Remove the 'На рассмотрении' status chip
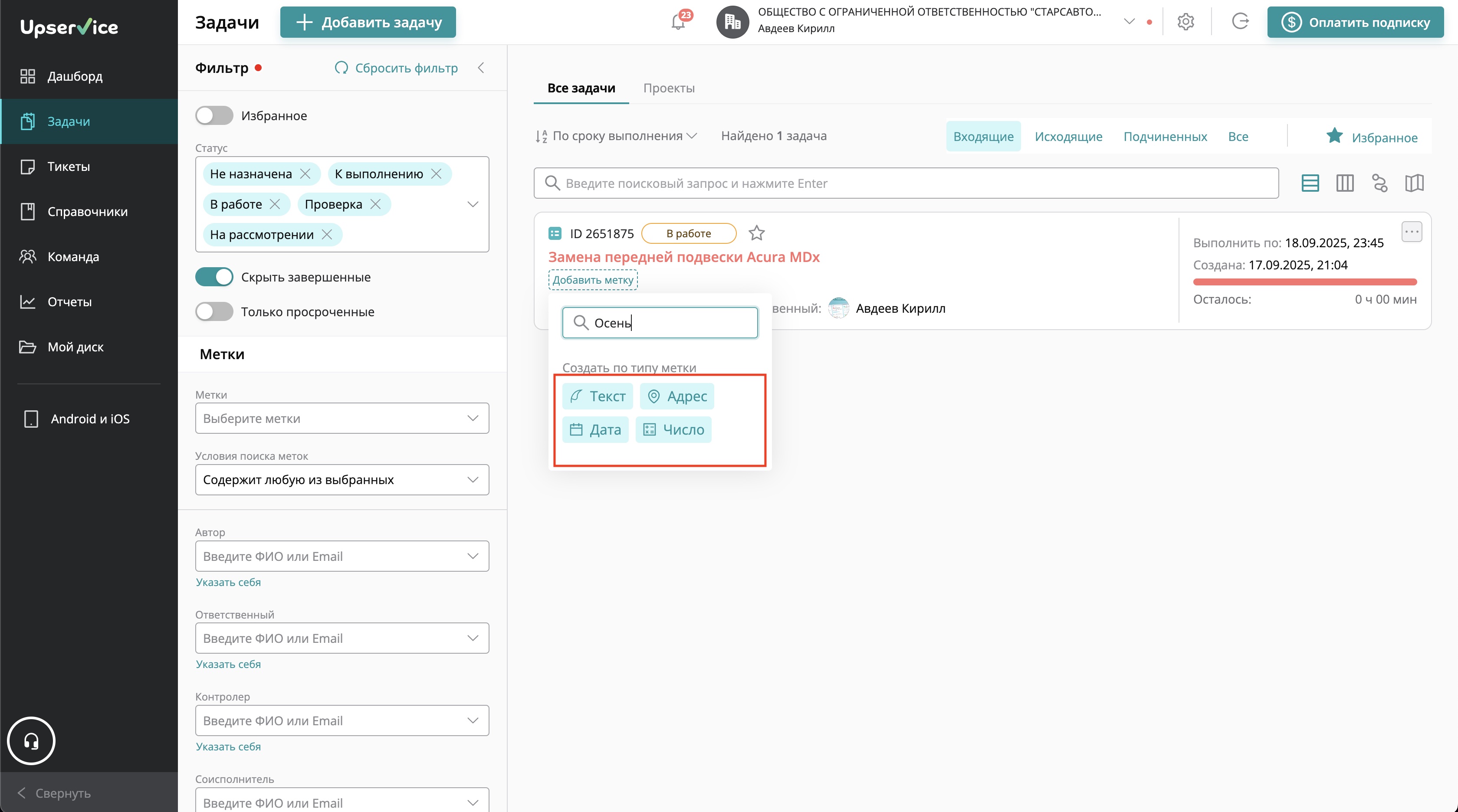 point(327,234)
